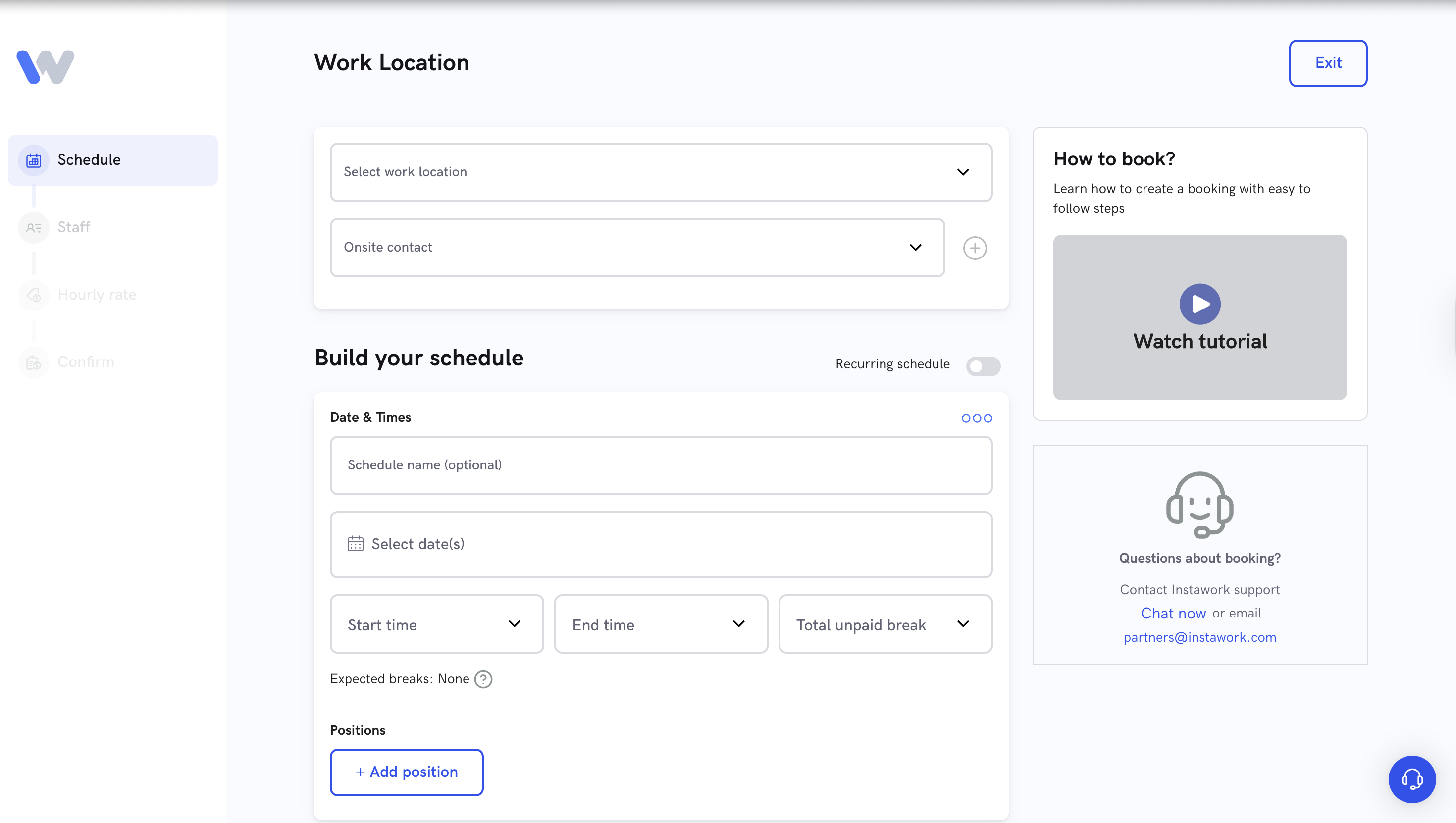Go to the Confirm step

point(85,362)
